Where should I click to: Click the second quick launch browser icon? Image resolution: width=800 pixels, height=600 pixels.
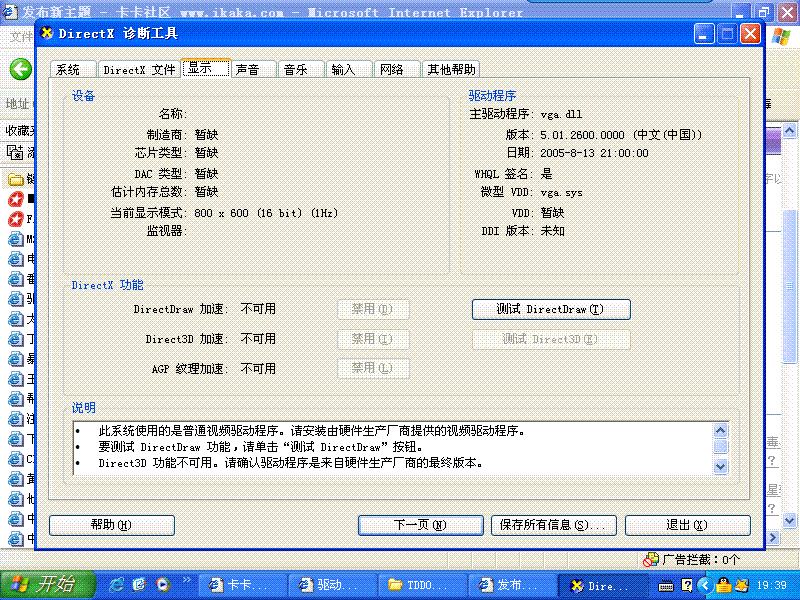click(139, 585)
